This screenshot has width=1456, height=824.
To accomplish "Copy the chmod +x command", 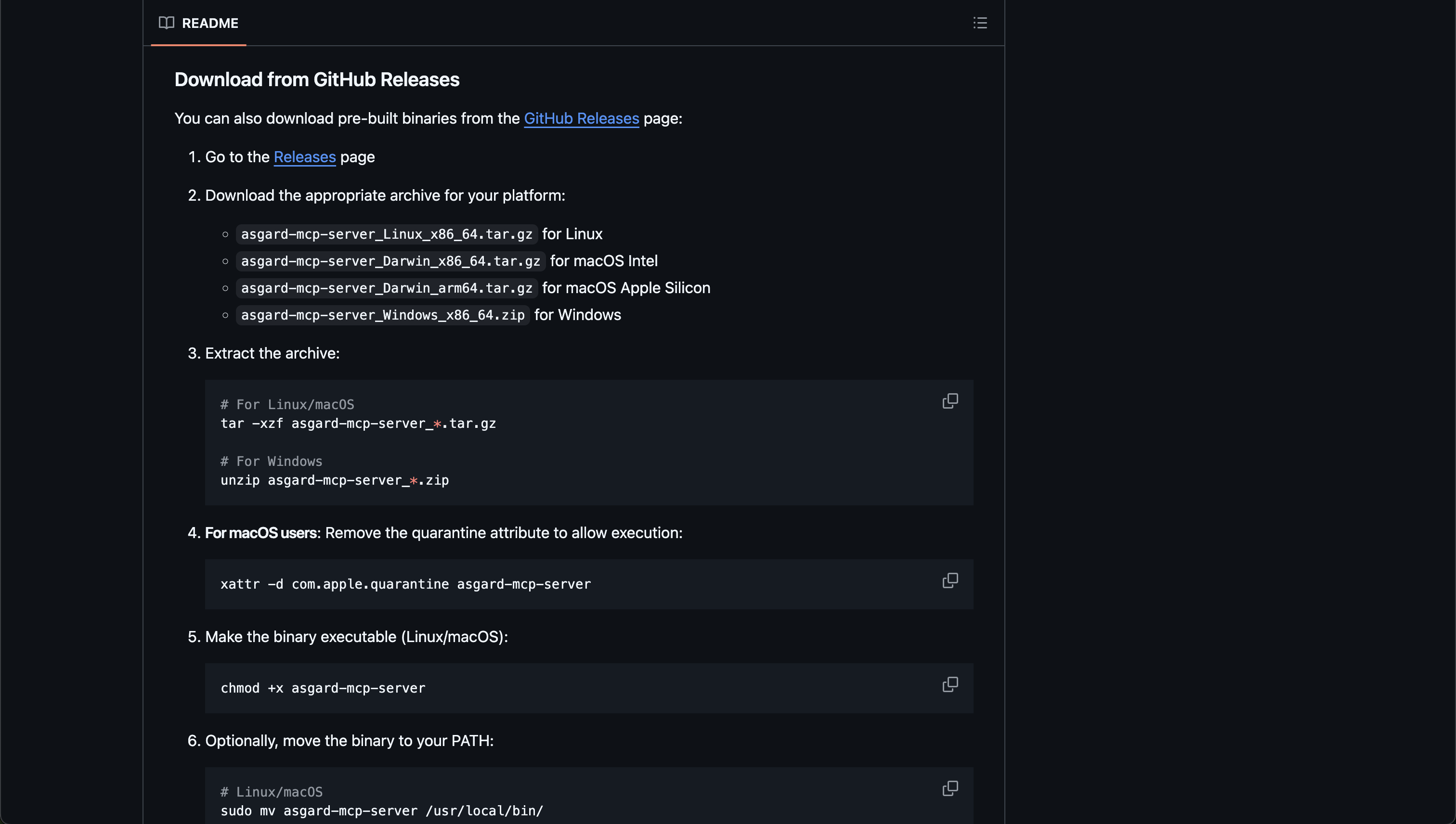I will pyautogui.click(x=950, y=684).
